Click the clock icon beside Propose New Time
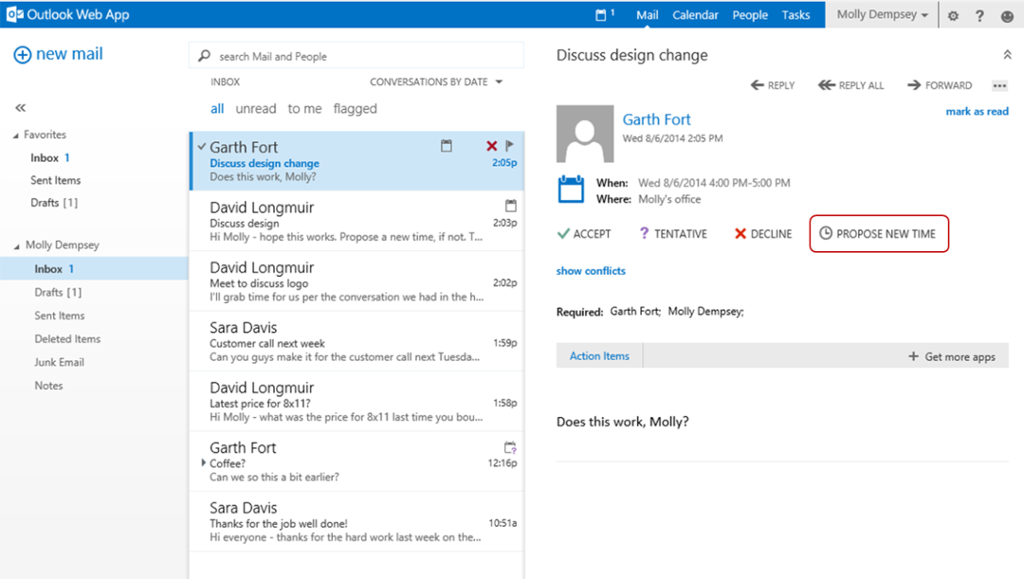 (x=826, y=233)
